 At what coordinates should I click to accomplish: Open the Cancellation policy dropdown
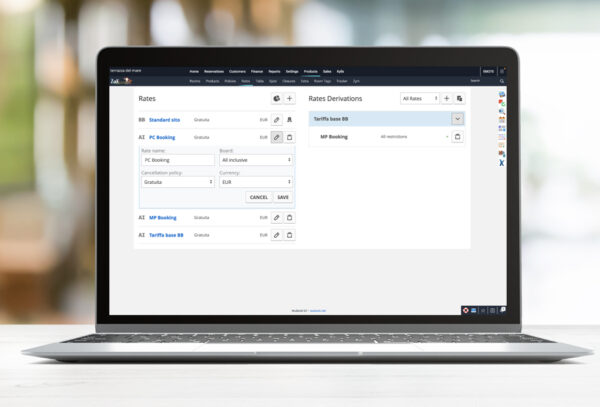click(177, 182)
